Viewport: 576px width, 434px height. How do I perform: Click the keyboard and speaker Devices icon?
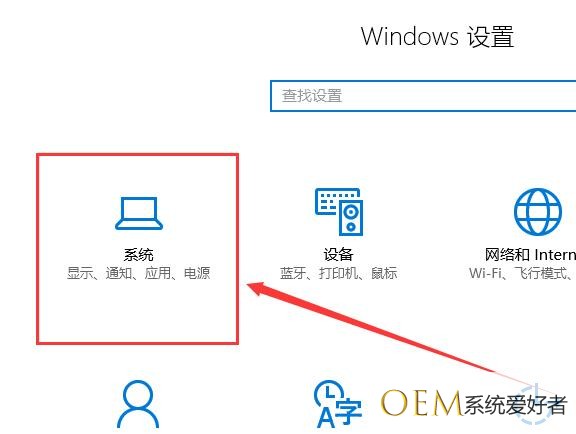click(339, 212)
